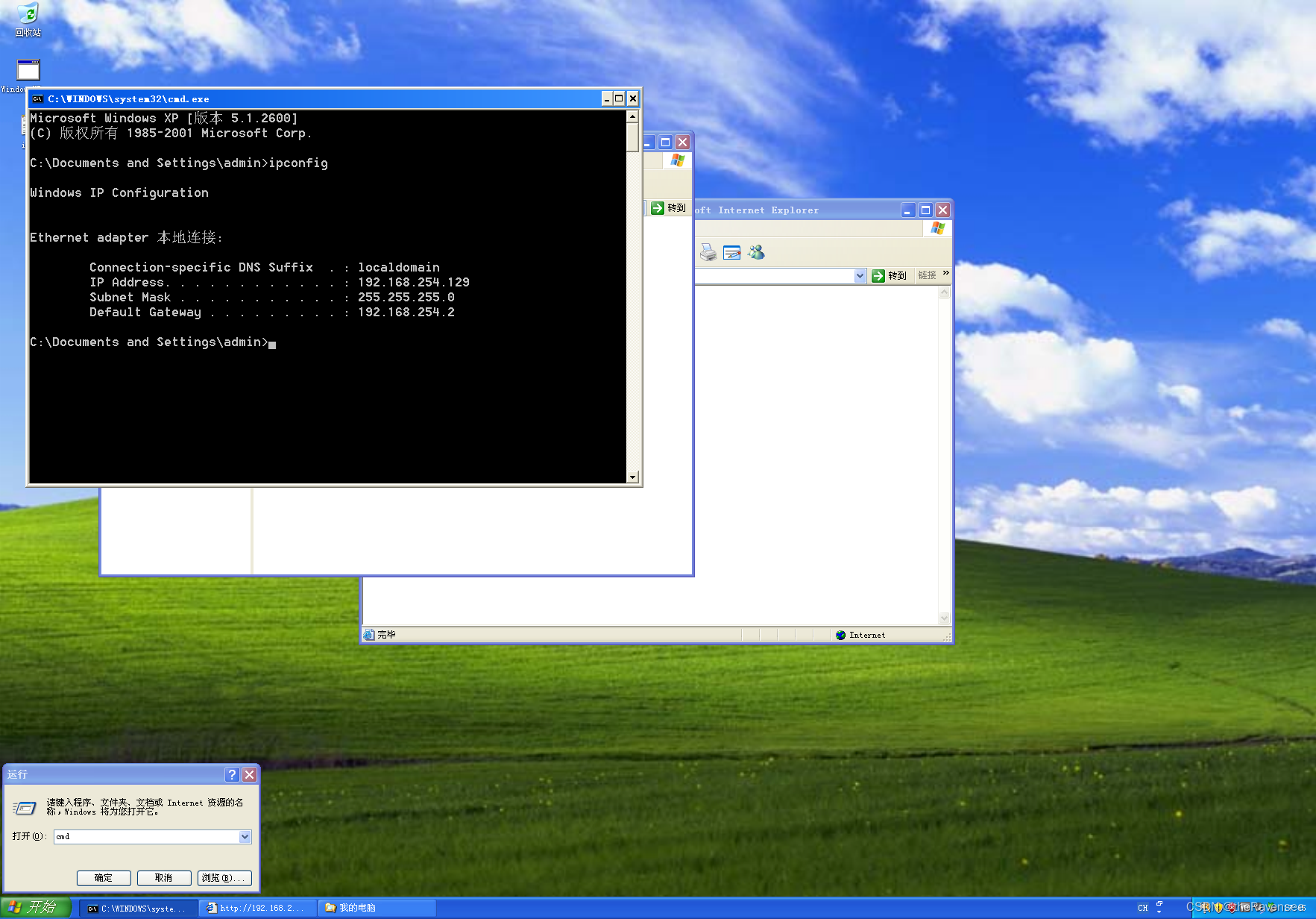Viewport: 1316px width, 919px height.
Task: Switch to My Computer (我的电脑) taskbar item
Action: (377, 908)
